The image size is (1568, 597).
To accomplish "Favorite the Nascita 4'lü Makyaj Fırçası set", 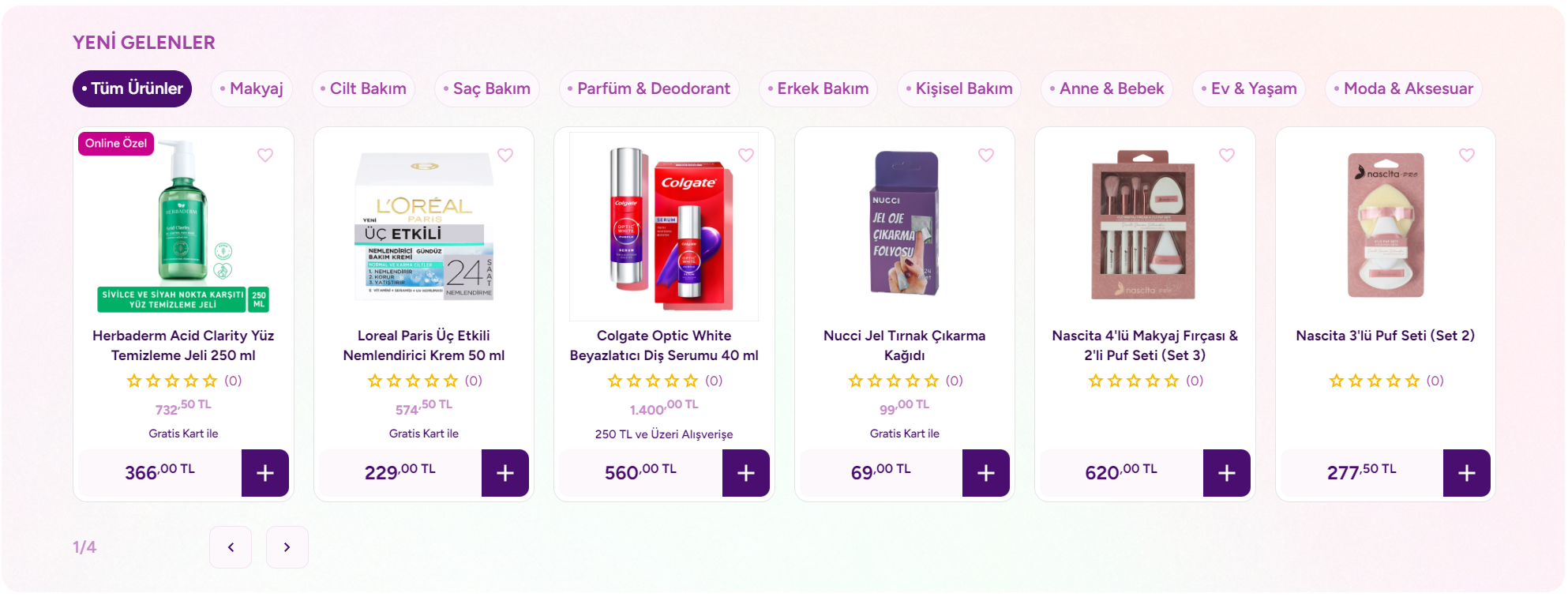I will click(1227, 156).
